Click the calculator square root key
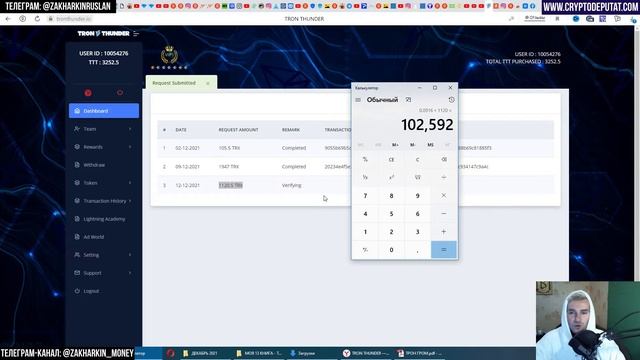 [418, 178]
